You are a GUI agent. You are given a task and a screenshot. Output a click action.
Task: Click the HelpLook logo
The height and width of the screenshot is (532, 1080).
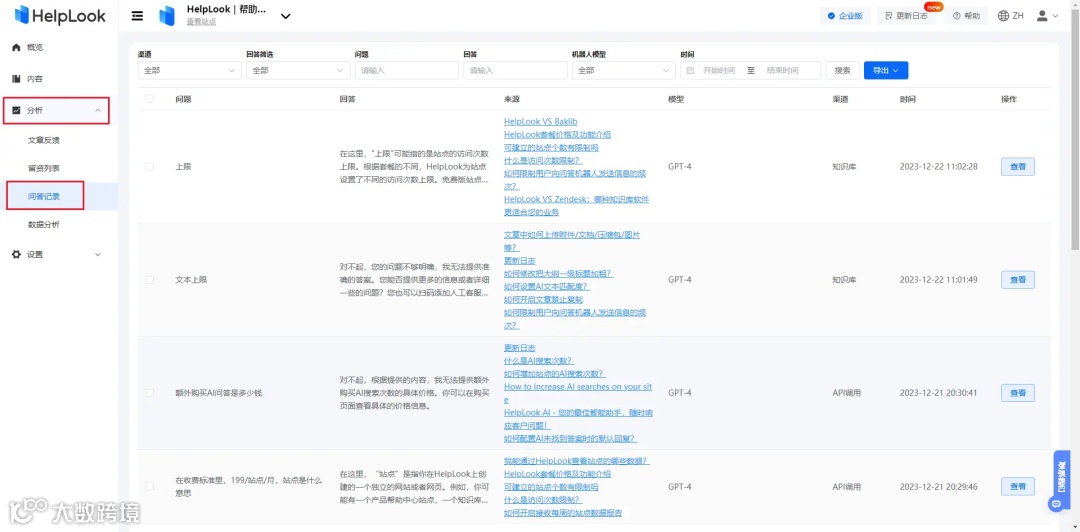pos(60,15)
